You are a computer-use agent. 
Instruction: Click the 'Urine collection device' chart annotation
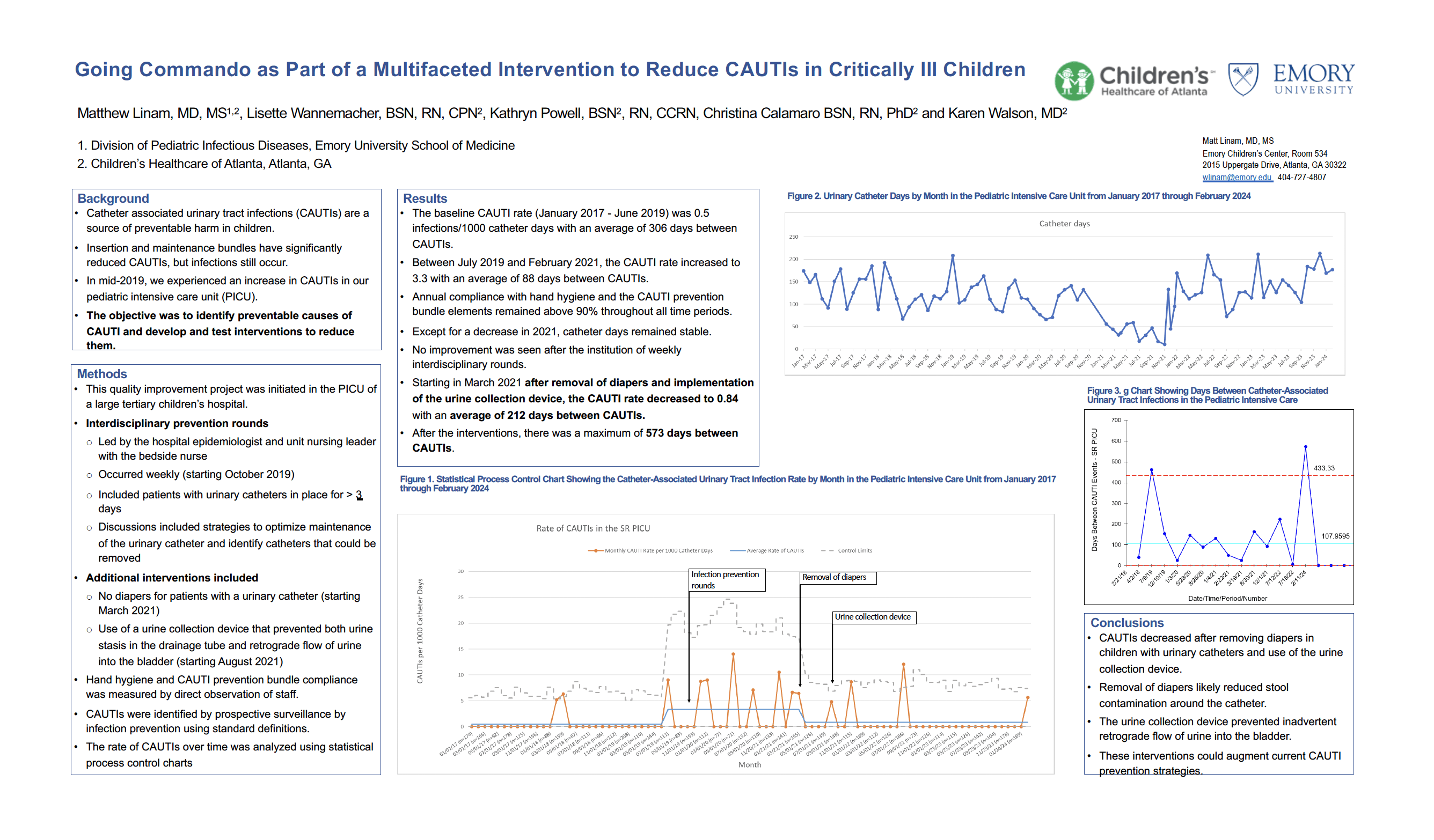[x=874, y=616]
